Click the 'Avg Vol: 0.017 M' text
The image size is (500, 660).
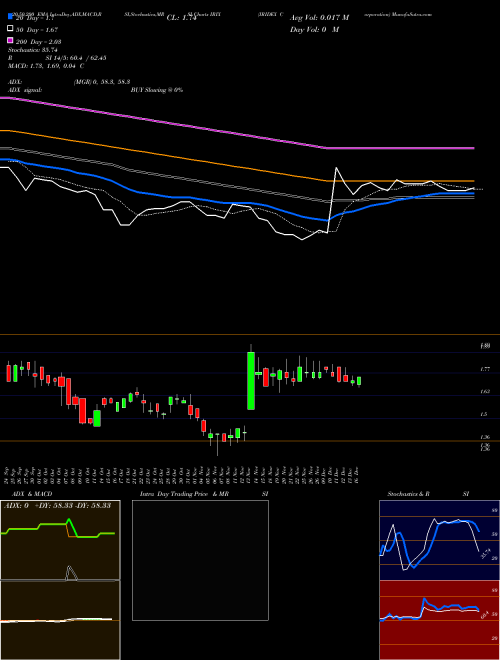click(319, 18)
